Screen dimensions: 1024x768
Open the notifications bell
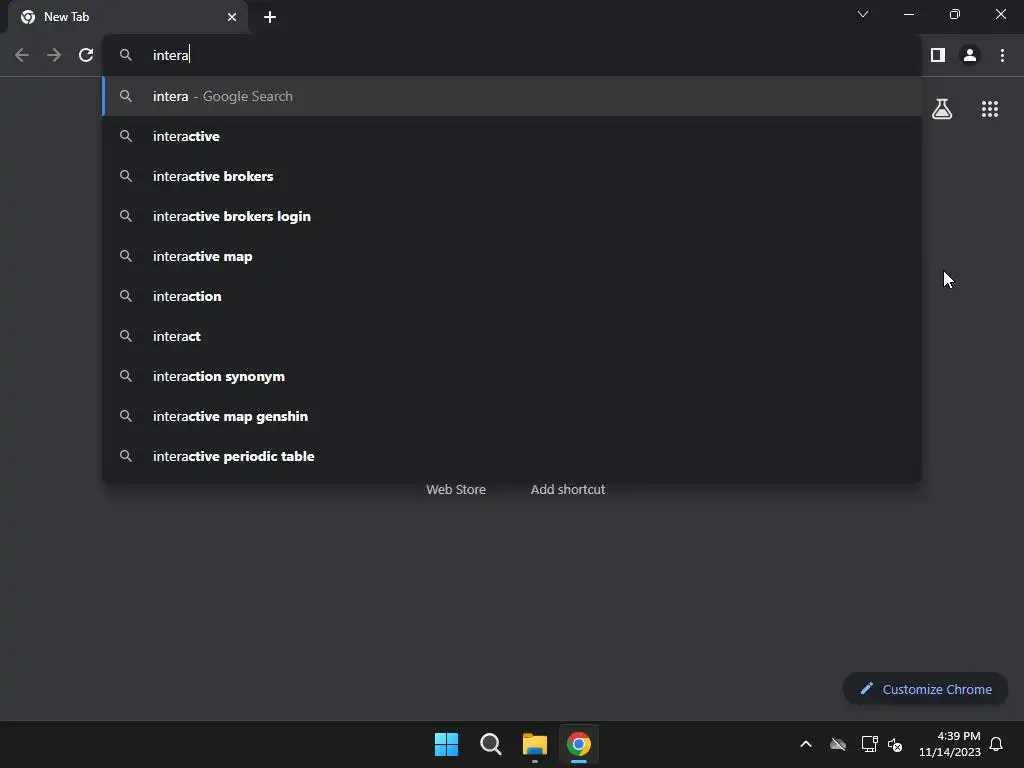point(996,744)
